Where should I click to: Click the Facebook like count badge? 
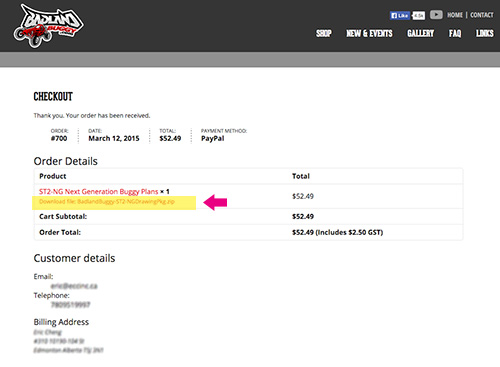point(419,15)
